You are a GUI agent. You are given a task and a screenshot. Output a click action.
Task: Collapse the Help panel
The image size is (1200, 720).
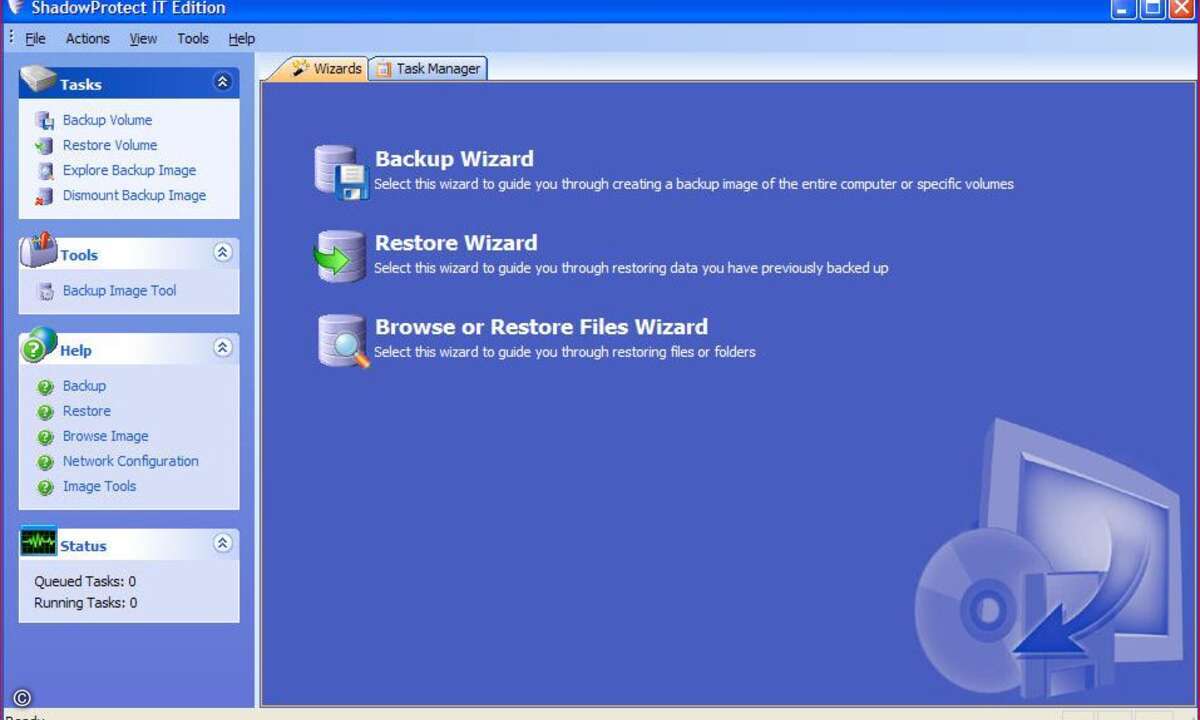pos(223,347)
